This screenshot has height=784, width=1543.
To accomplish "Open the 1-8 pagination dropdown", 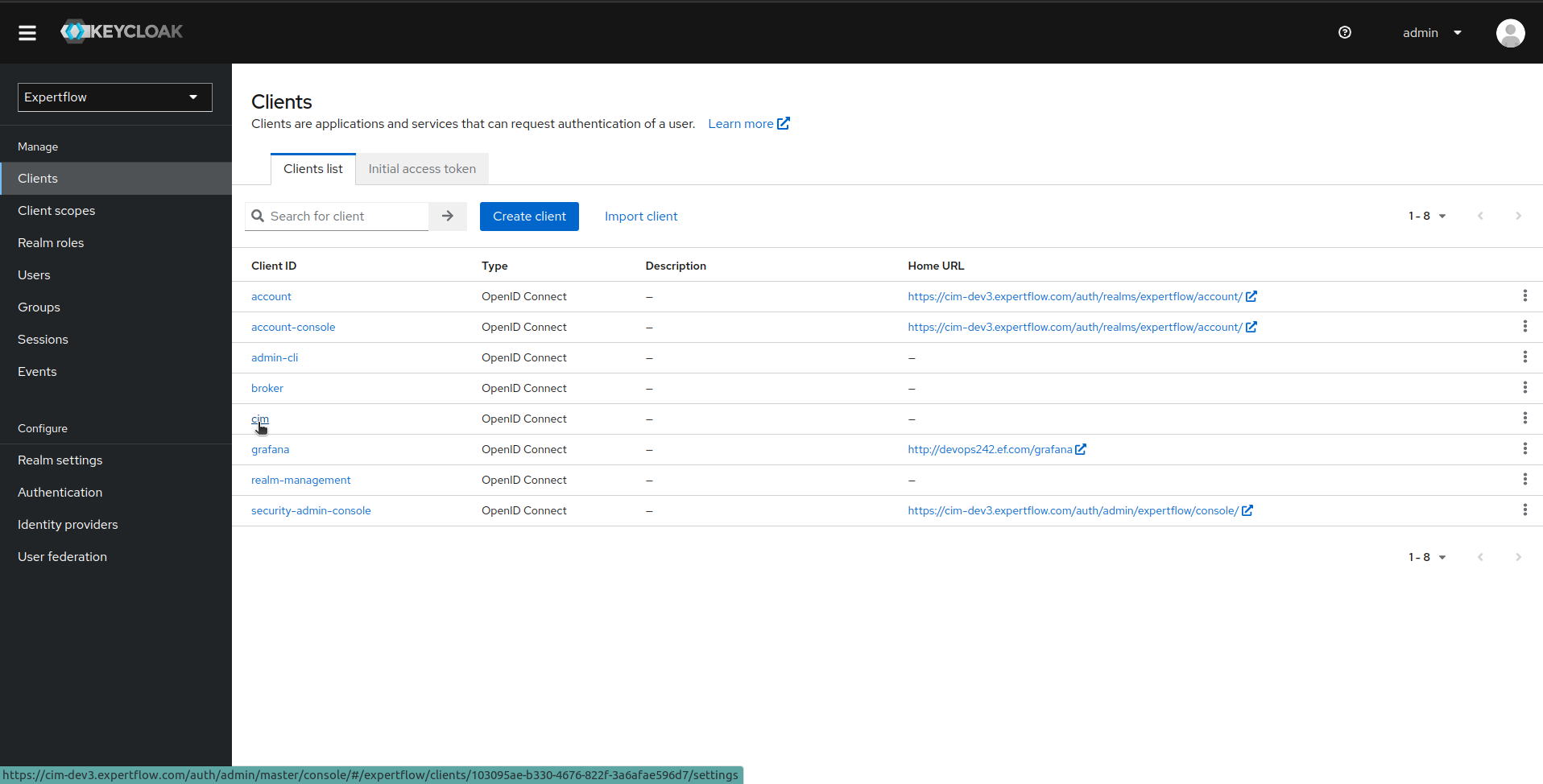I will 1427,216.
